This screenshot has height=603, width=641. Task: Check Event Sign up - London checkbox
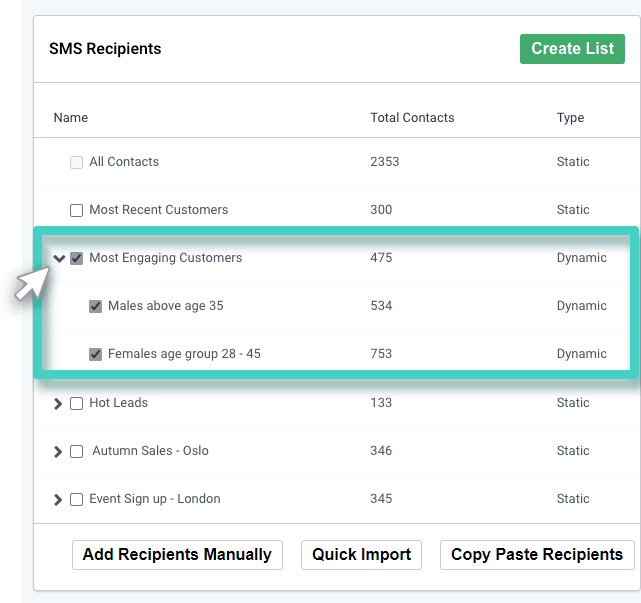coord(77,499)
